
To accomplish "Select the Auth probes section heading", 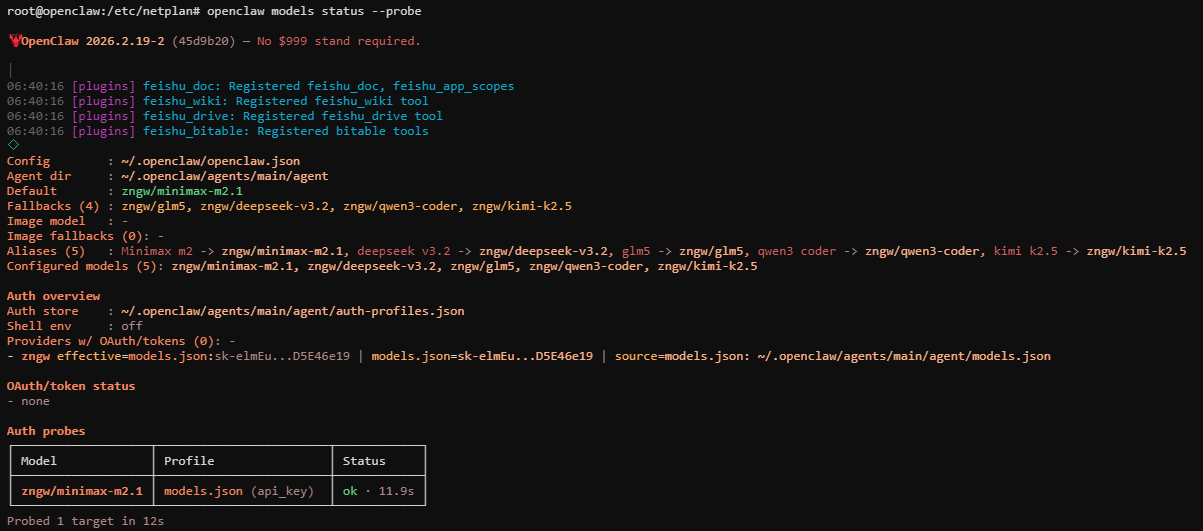I will coord(46,431).
